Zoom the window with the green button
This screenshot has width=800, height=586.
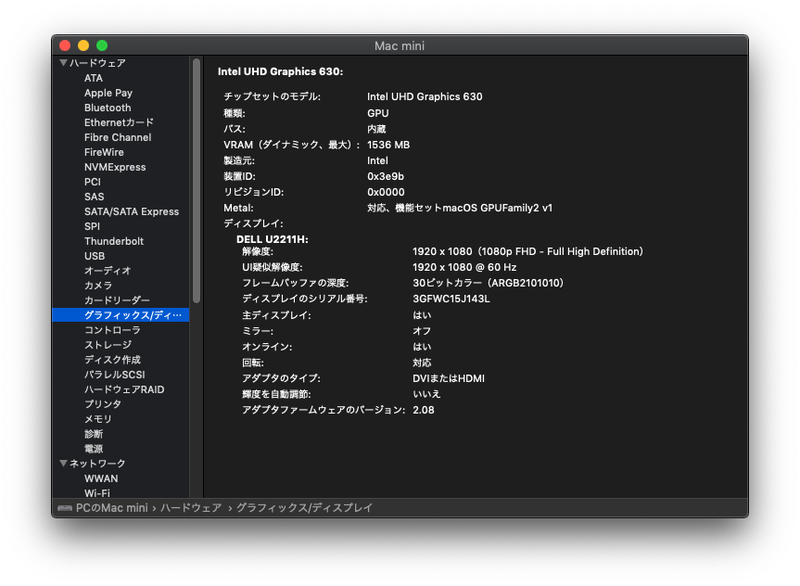tap(102, 45)
